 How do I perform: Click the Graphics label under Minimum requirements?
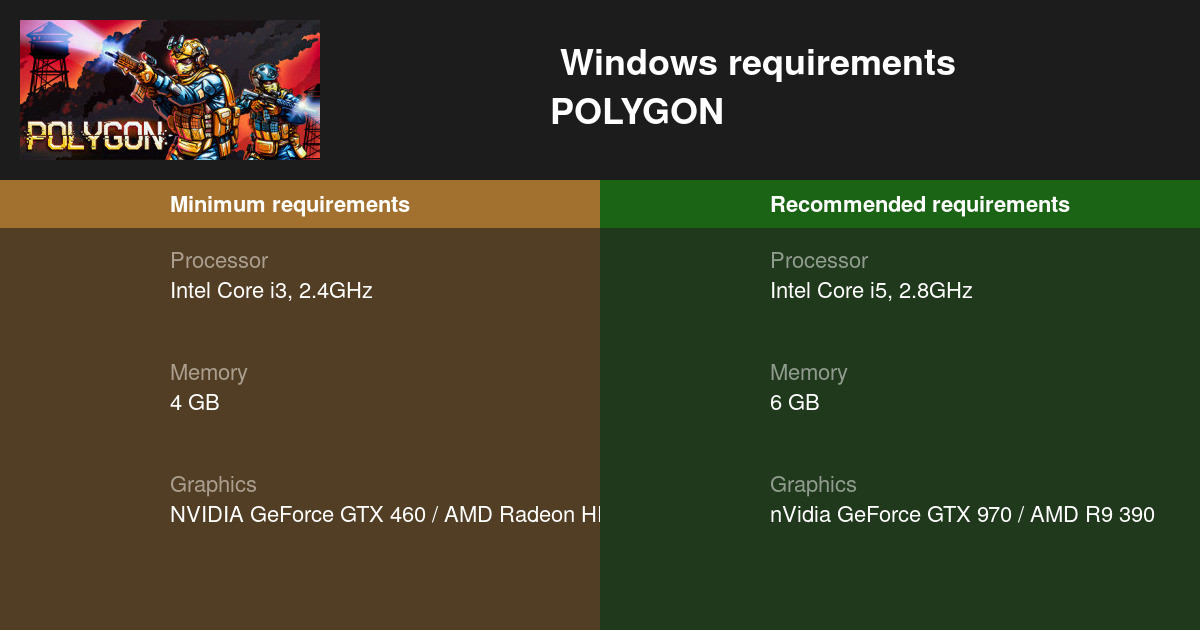[213, 485]
